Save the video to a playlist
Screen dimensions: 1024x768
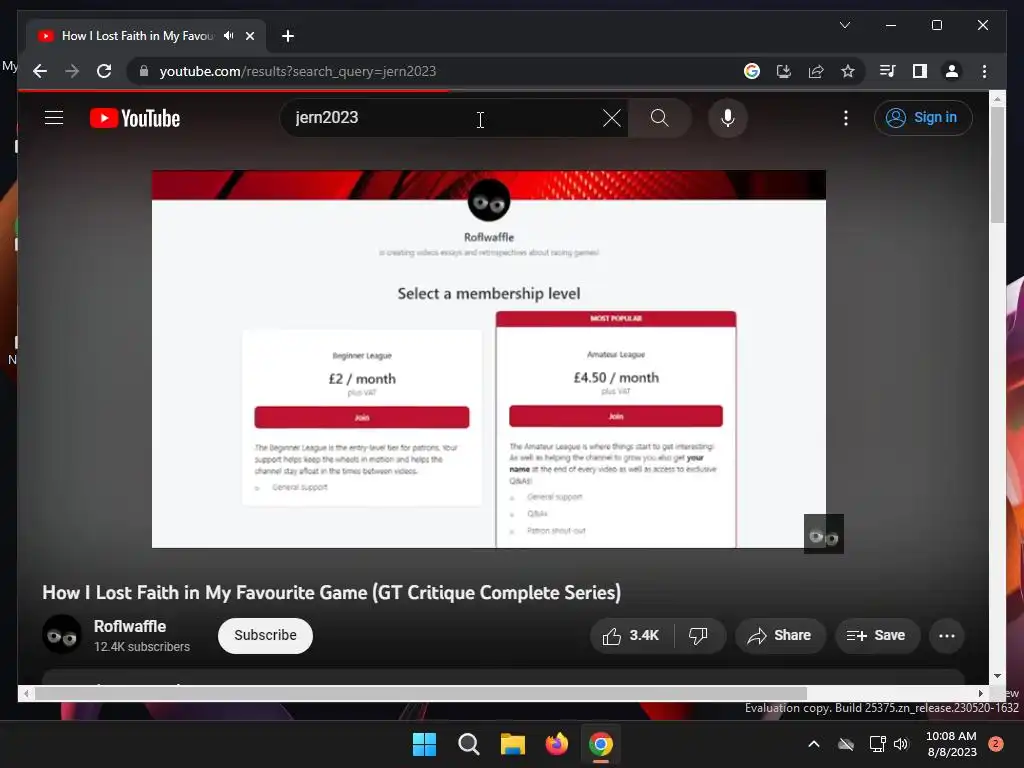pos(877,635)
